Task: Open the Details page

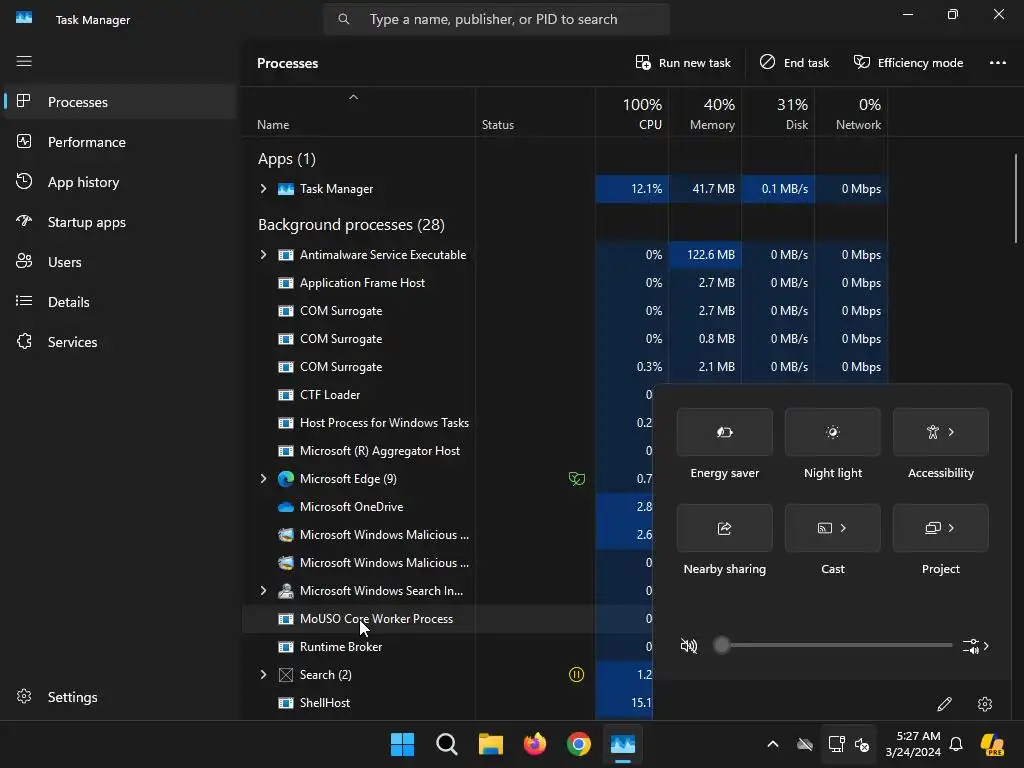Action: tap(120, 302)
